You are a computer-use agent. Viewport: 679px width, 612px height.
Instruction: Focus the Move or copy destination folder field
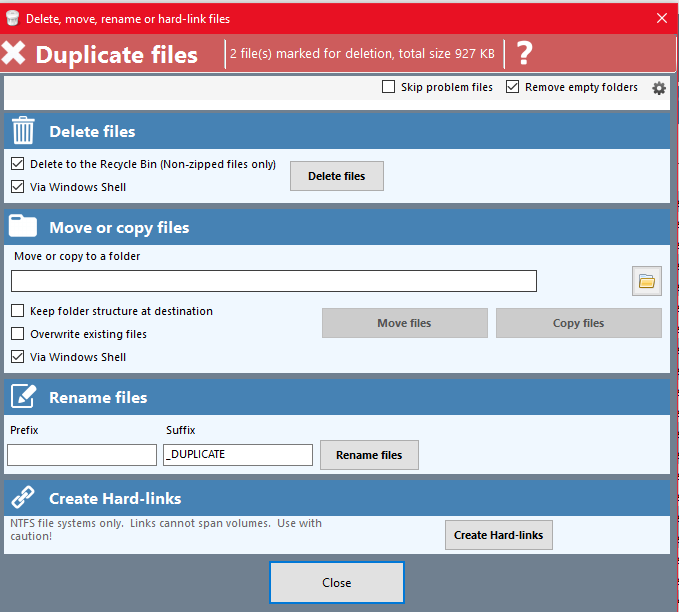tap(274, 281)
